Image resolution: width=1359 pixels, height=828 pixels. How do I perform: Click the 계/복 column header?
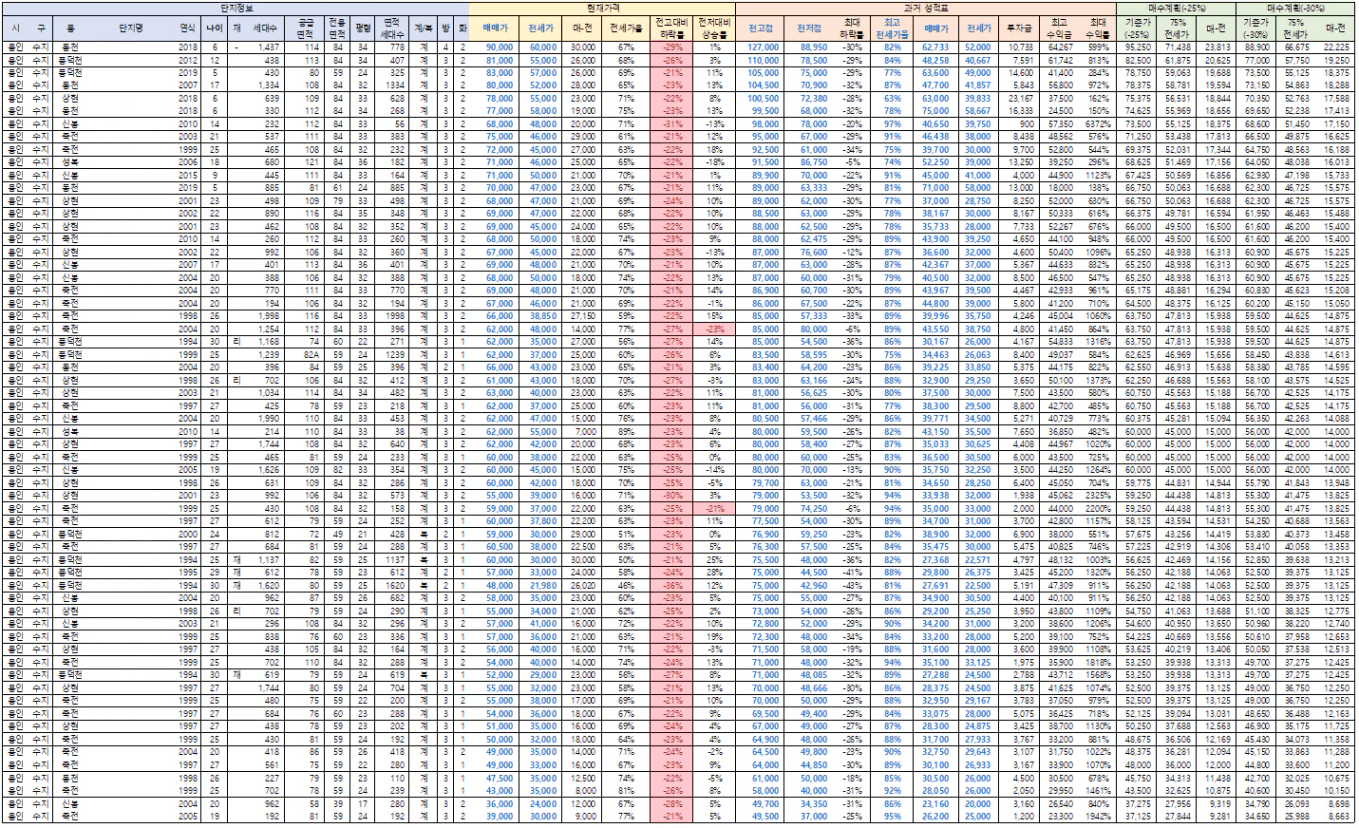423,28
